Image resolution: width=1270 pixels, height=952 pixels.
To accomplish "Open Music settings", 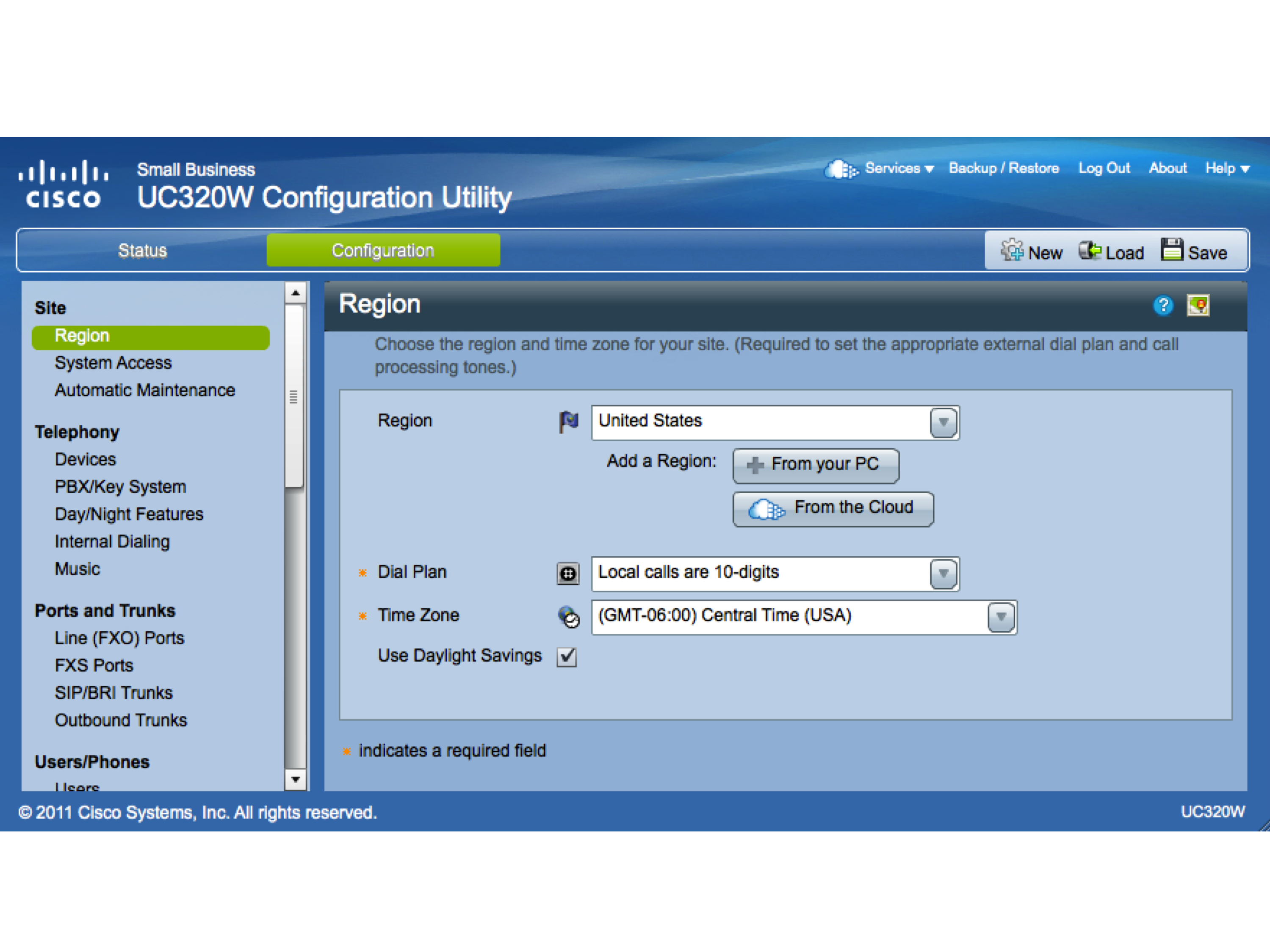I will click(x=77, y=569).
